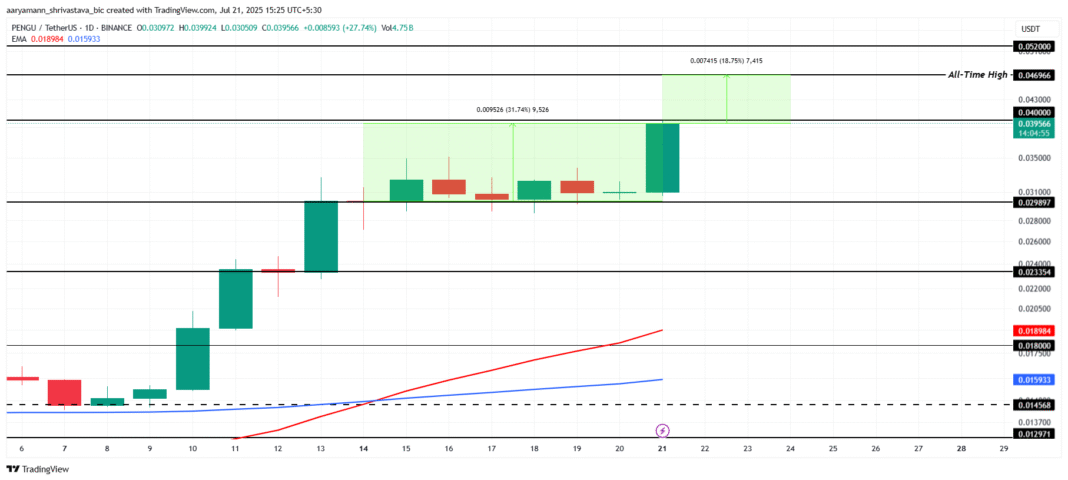Select the blue EMA value tag 0.015933
This screenshot has width=1068, height=480.
tap(1034, 379)
